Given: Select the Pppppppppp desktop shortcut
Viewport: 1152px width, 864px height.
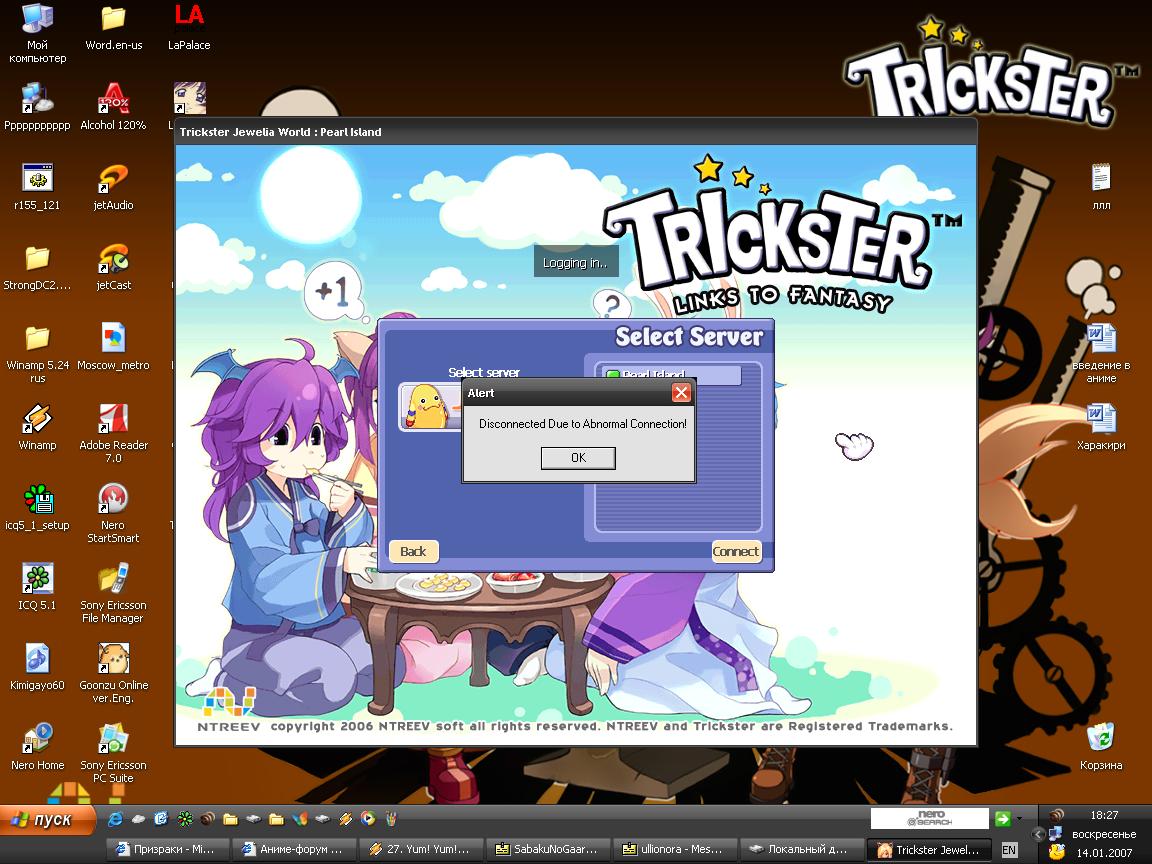Looking at the screenshot, I should pos(37,107).
